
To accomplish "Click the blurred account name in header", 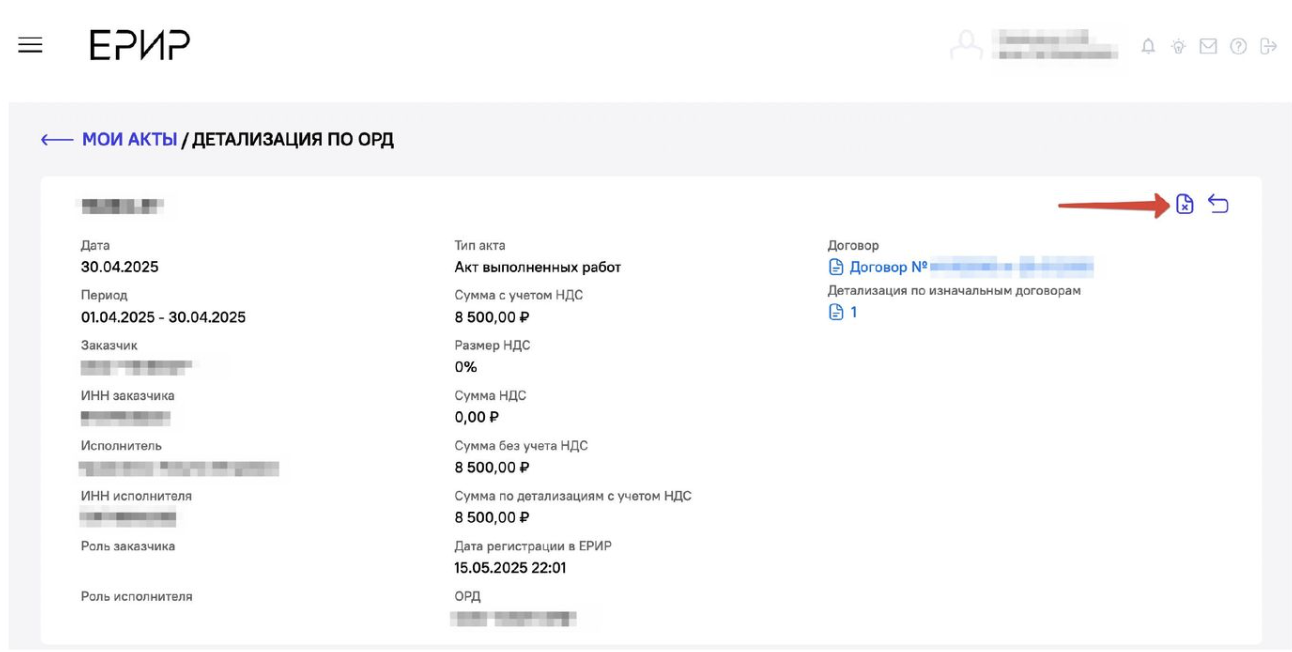I will coord(1053,45).
